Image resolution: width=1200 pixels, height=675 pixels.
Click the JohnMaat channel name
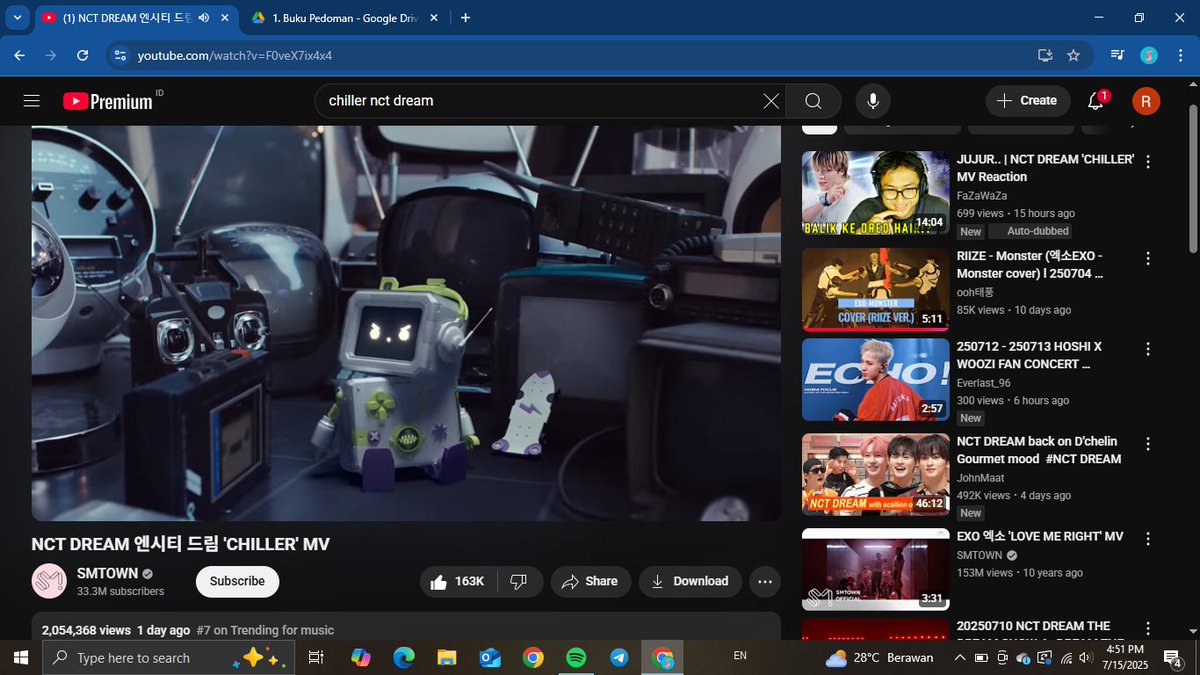coord(980,478)
